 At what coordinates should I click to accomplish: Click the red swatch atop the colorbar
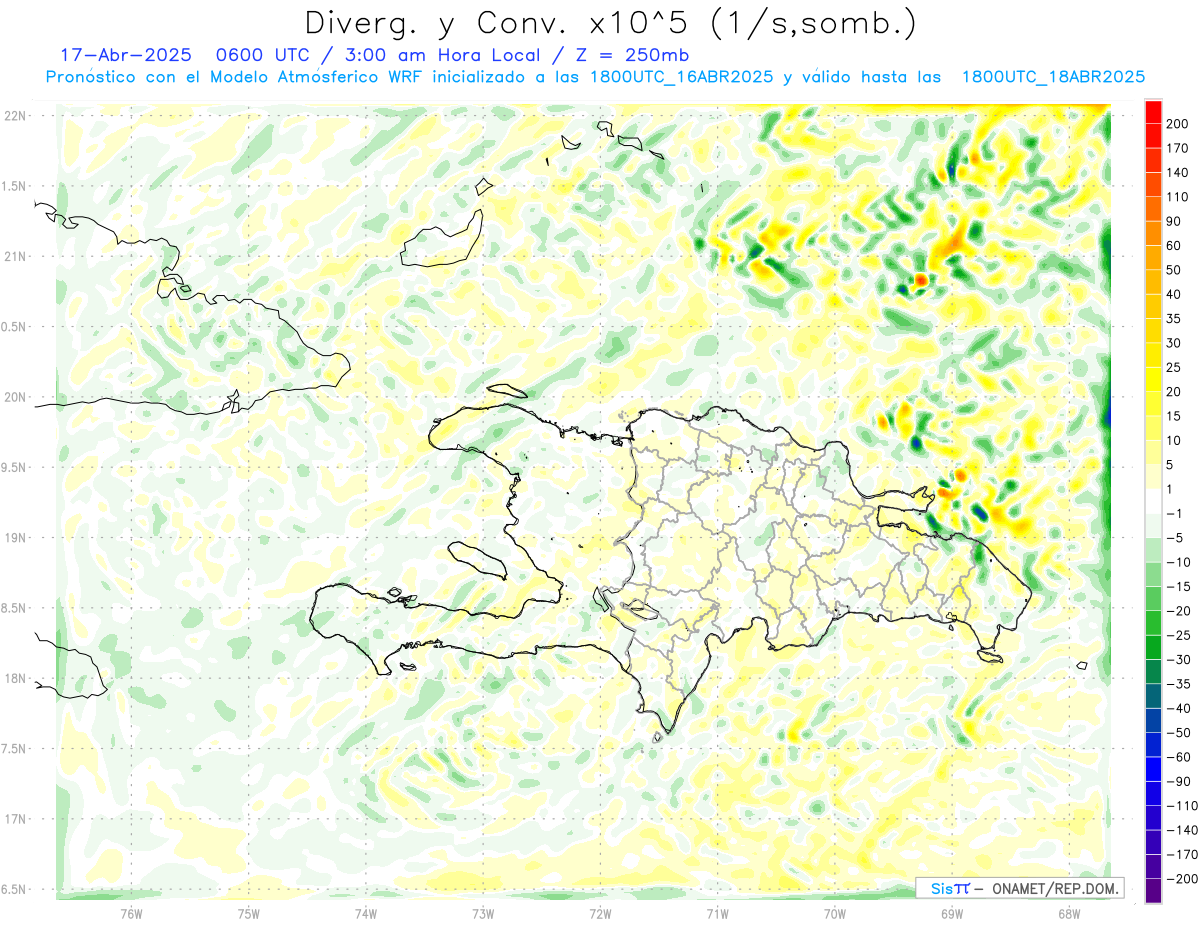pos(1153,112)
